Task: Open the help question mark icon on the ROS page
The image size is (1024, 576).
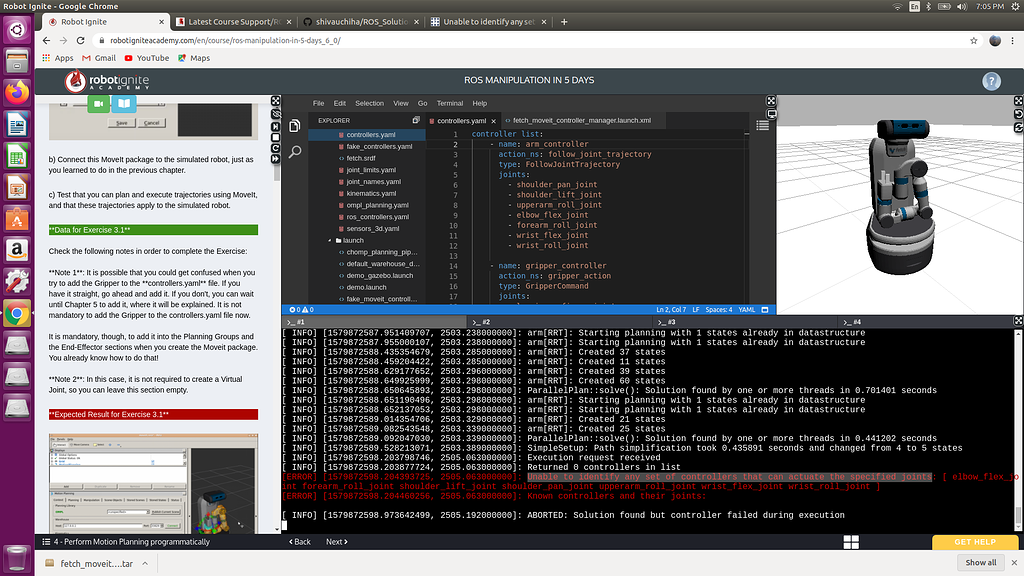Action: [991, 81]
